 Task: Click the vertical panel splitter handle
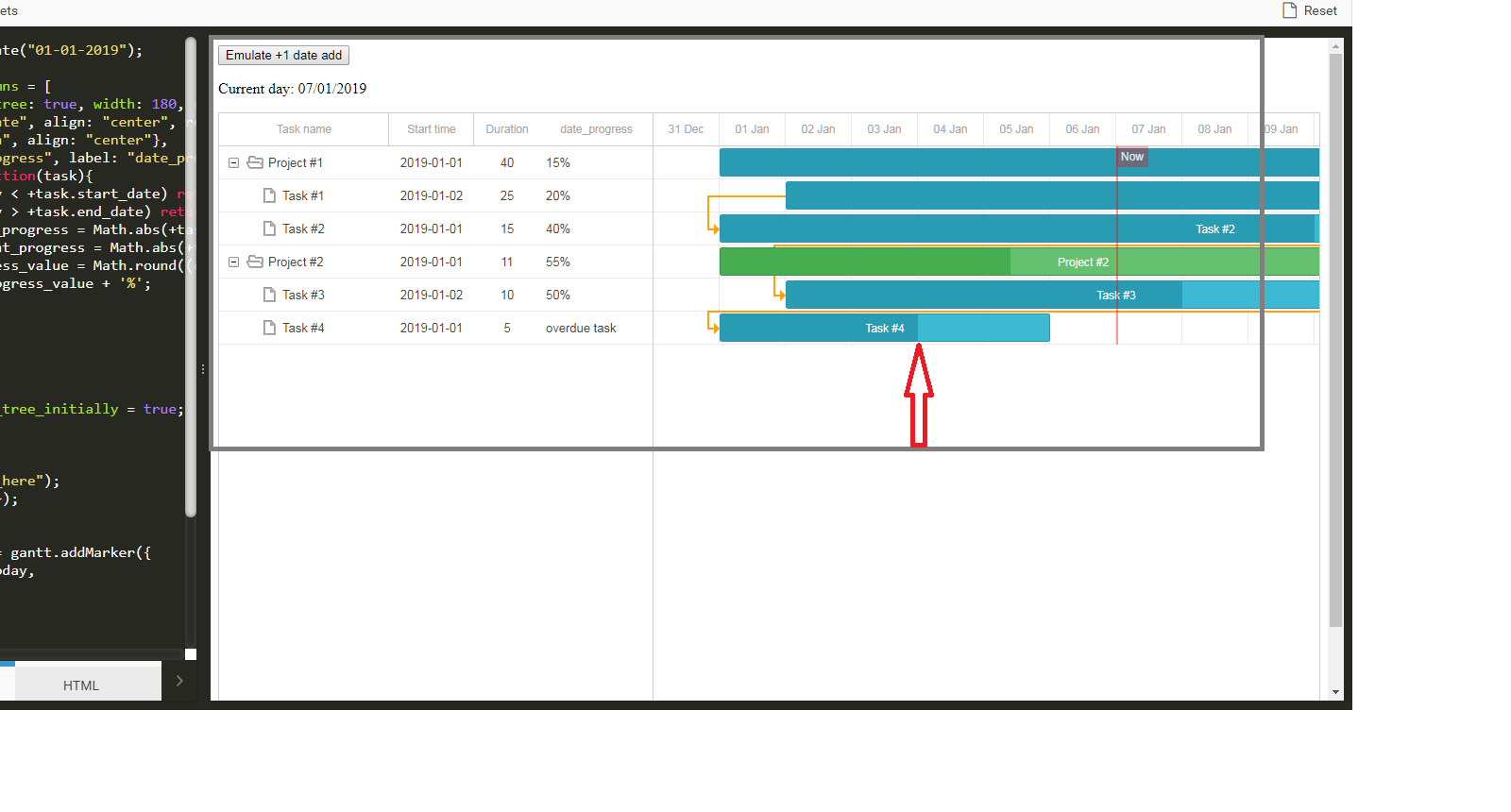[203, 369]
